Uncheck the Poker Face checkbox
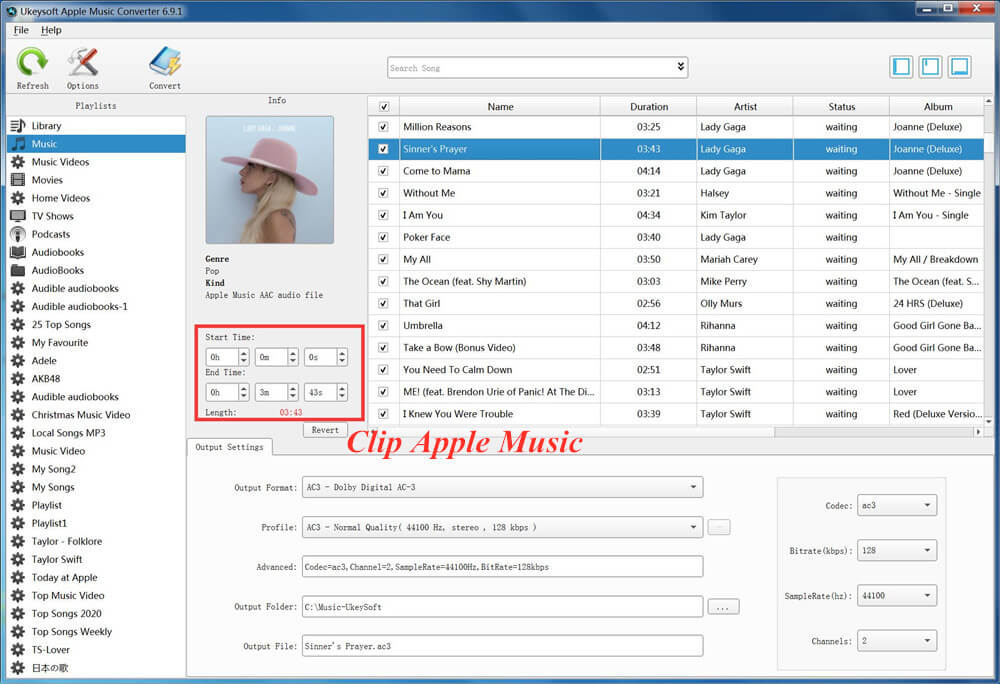Image resolution: width=1000 pixels, height=684 pixels. pyautogui.click(x=383, y=237)
